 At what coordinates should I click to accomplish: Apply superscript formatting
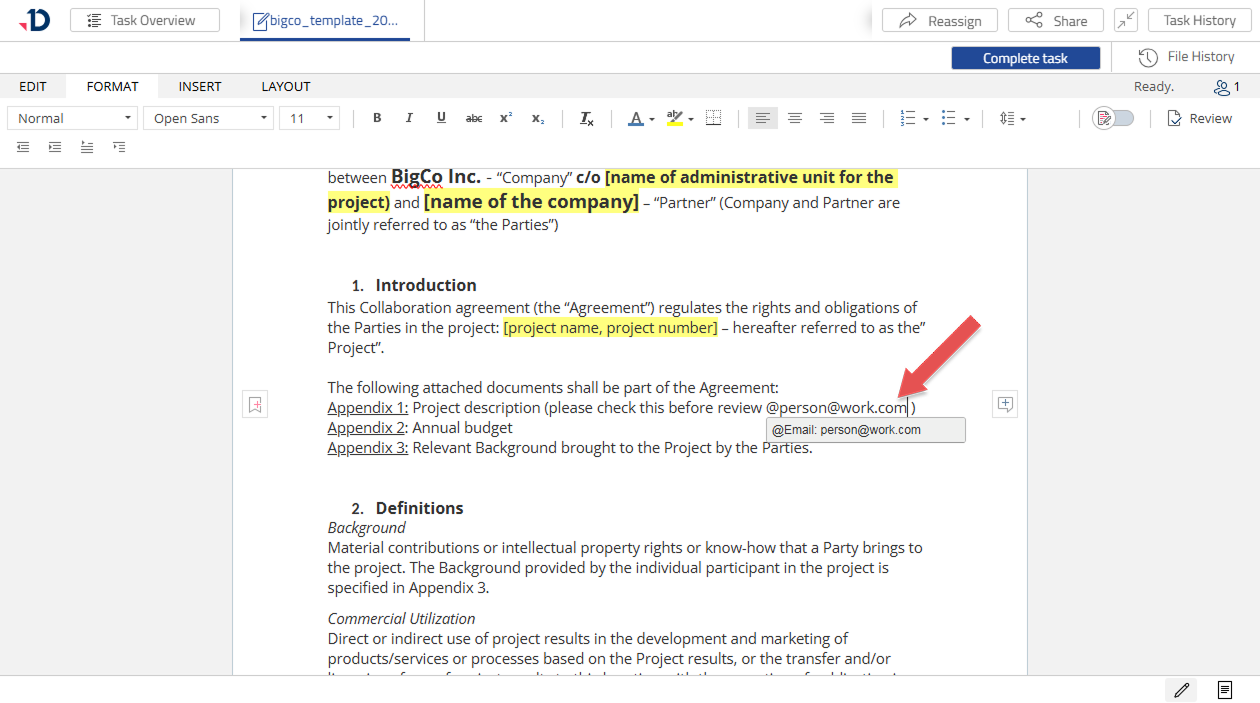click(505, 118)
